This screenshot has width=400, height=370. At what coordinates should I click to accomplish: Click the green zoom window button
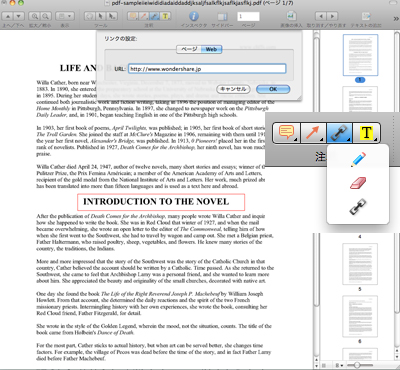click(x=21, y=3)
